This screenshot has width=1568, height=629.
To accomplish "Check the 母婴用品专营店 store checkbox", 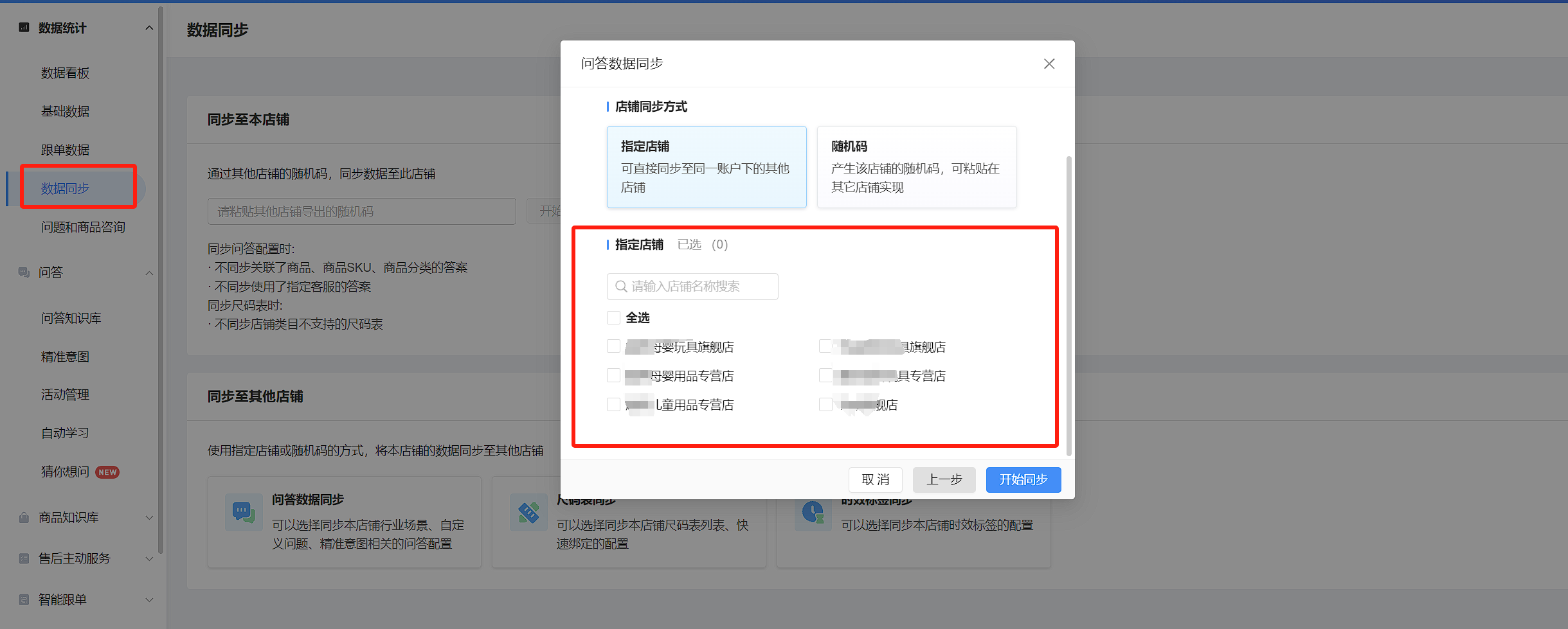I will [x=613, y=375].
